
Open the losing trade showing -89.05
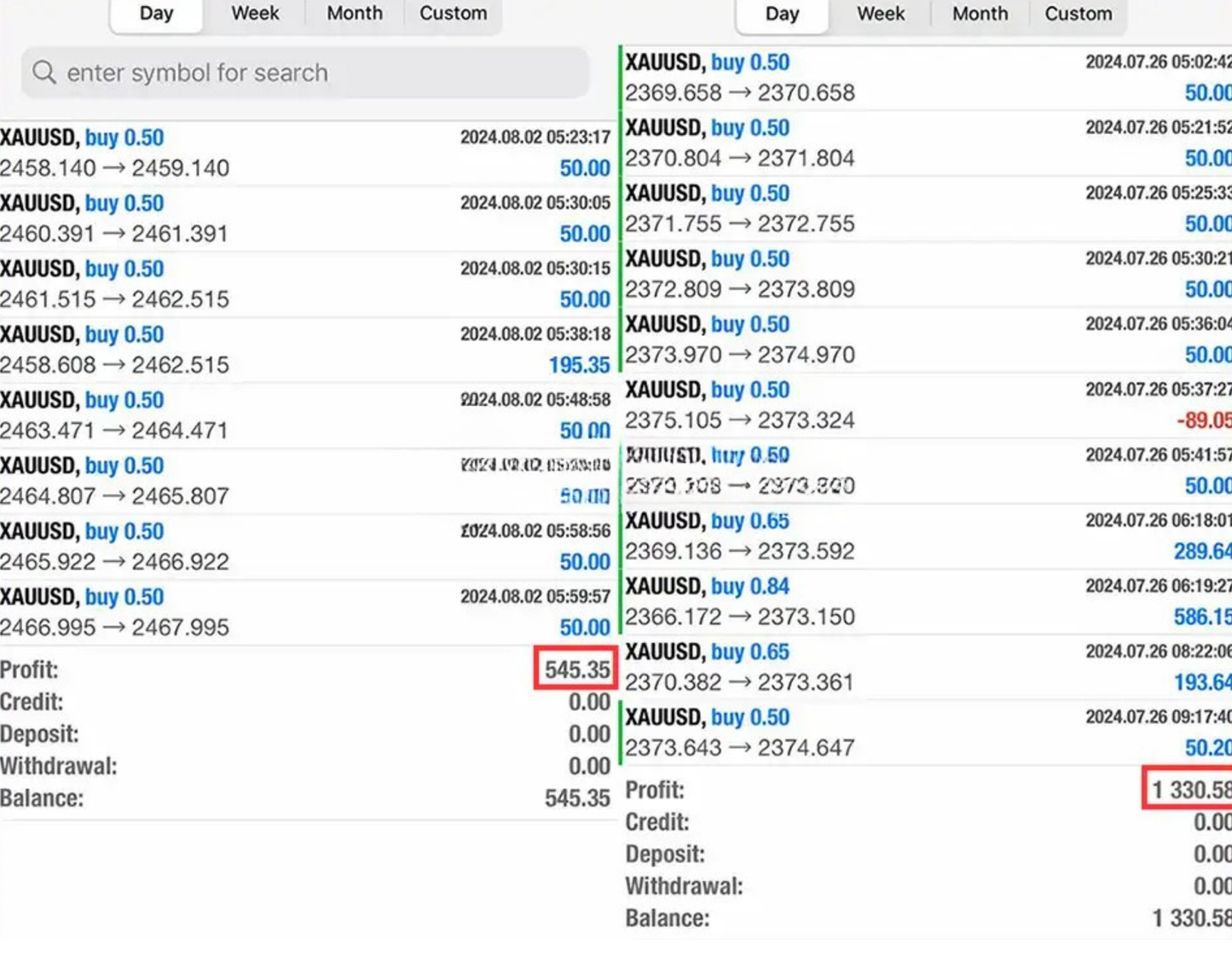(925, 405)
